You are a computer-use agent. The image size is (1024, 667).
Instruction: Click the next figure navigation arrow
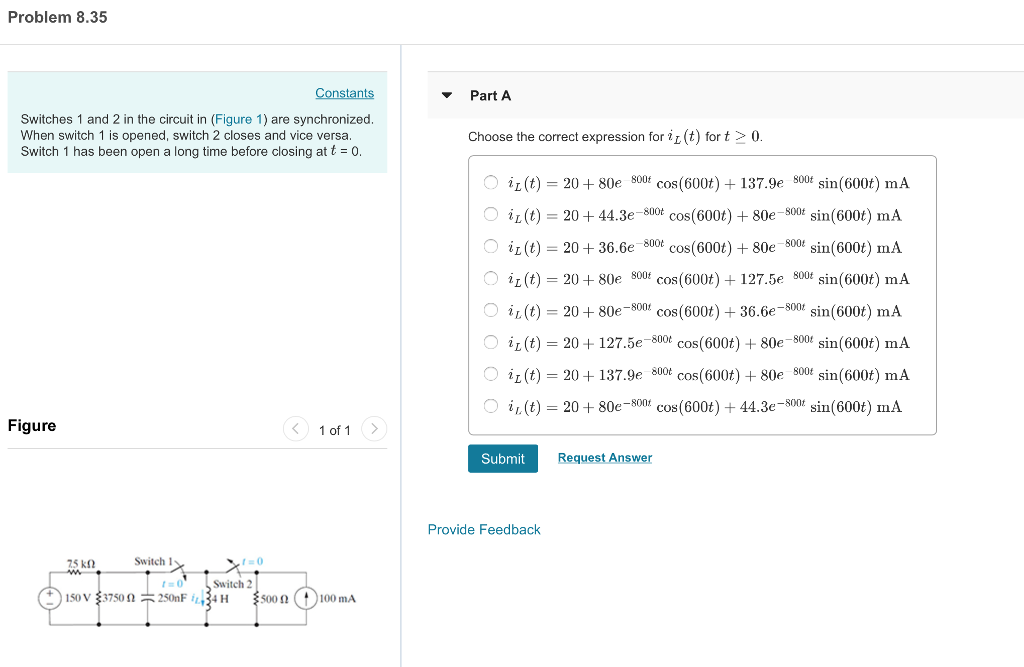374,428
